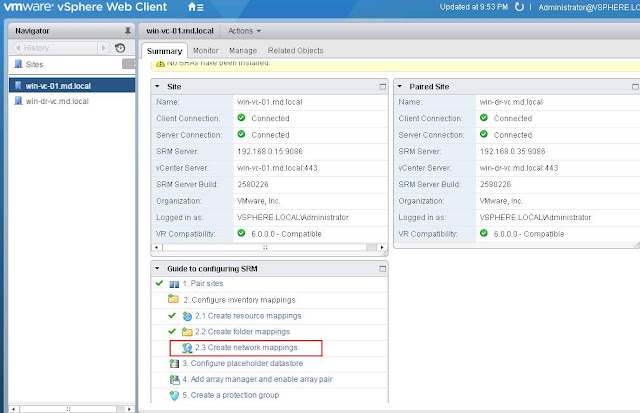This screenshot has height=413, width=640.
Task: Open the Actions dropdown menu
Action: click(244, 31)
